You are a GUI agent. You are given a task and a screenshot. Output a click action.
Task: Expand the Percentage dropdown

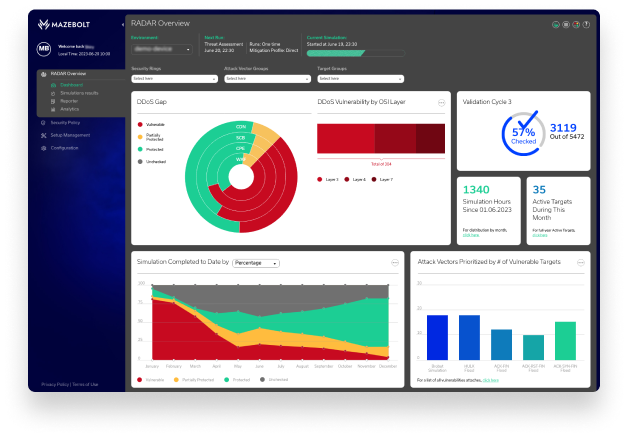coord(255,263)
